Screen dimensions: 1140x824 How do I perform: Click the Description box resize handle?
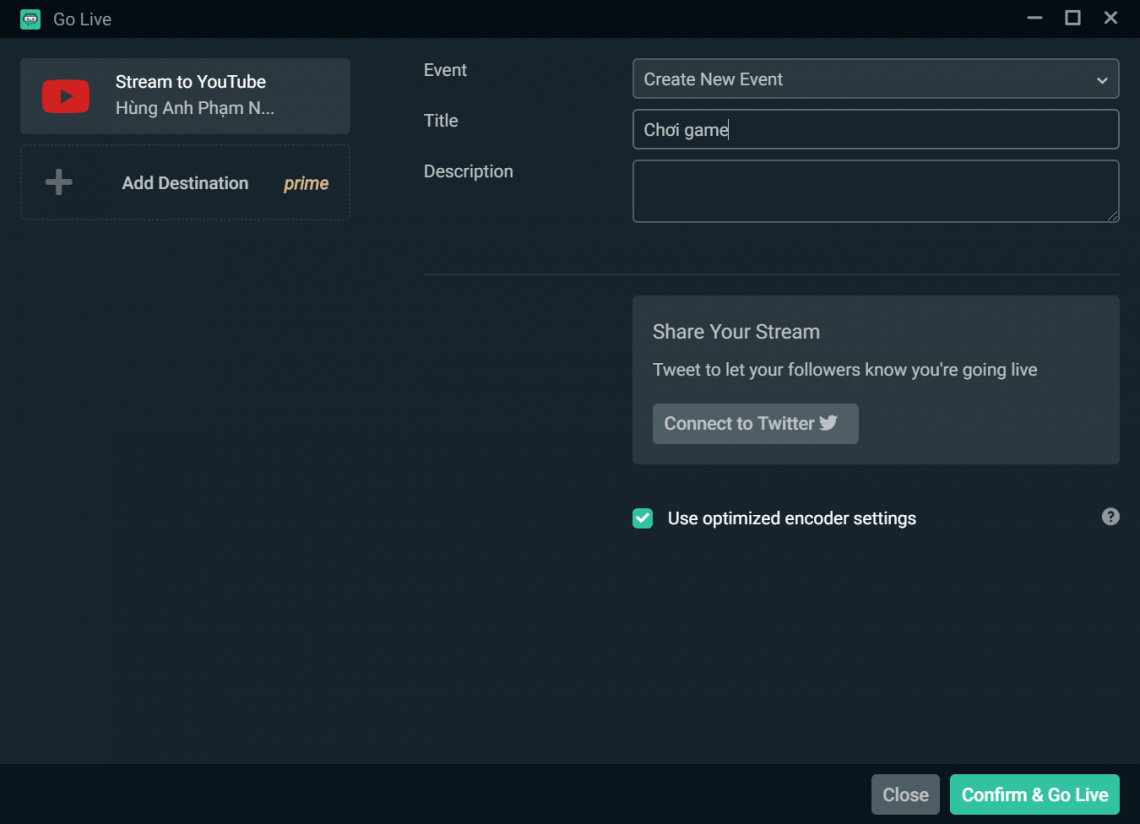[1113, 216]
